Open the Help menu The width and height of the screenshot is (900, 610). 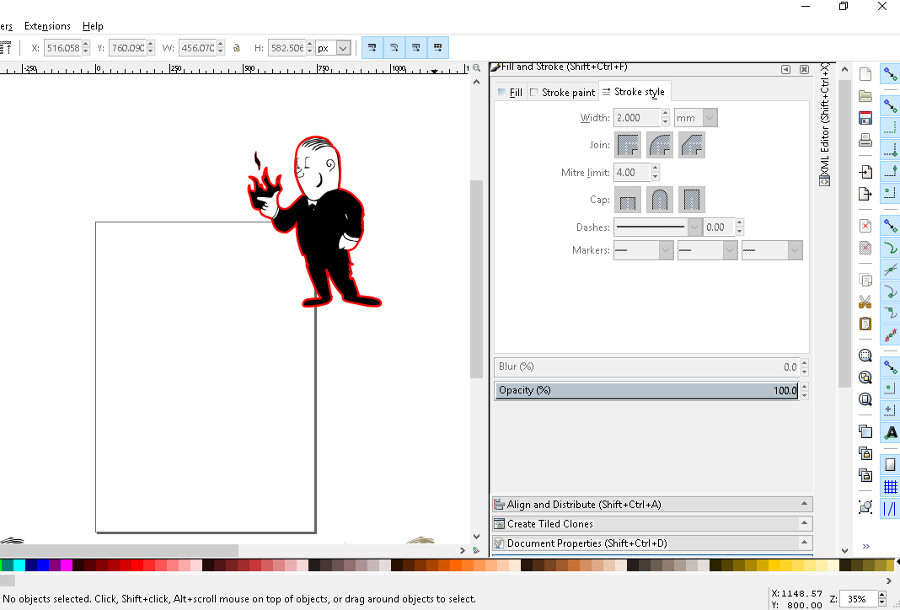tap(92, 26)
